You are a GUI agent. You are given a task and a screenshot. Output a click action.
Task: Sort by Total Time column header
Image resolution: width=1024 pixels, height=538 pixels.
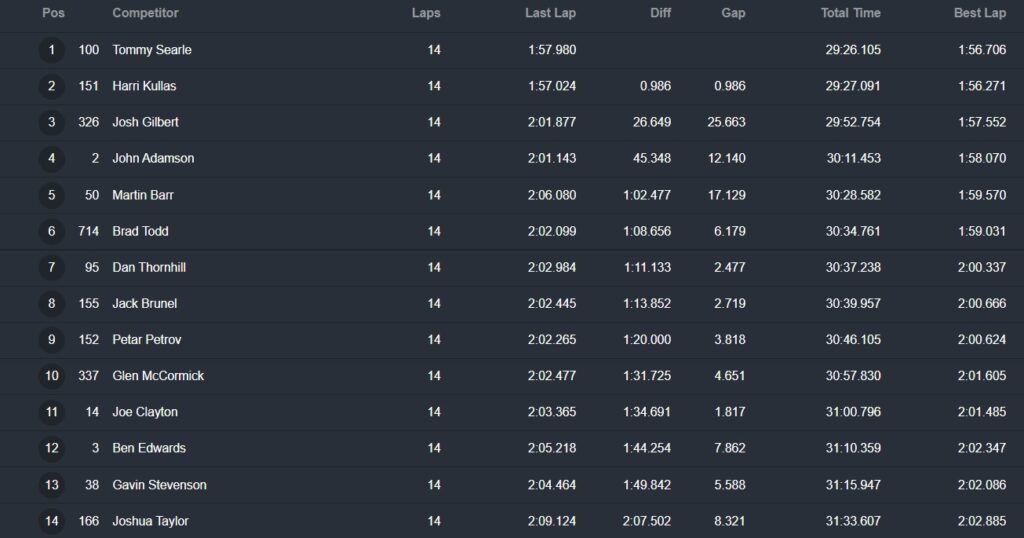(x=849, y=13)
